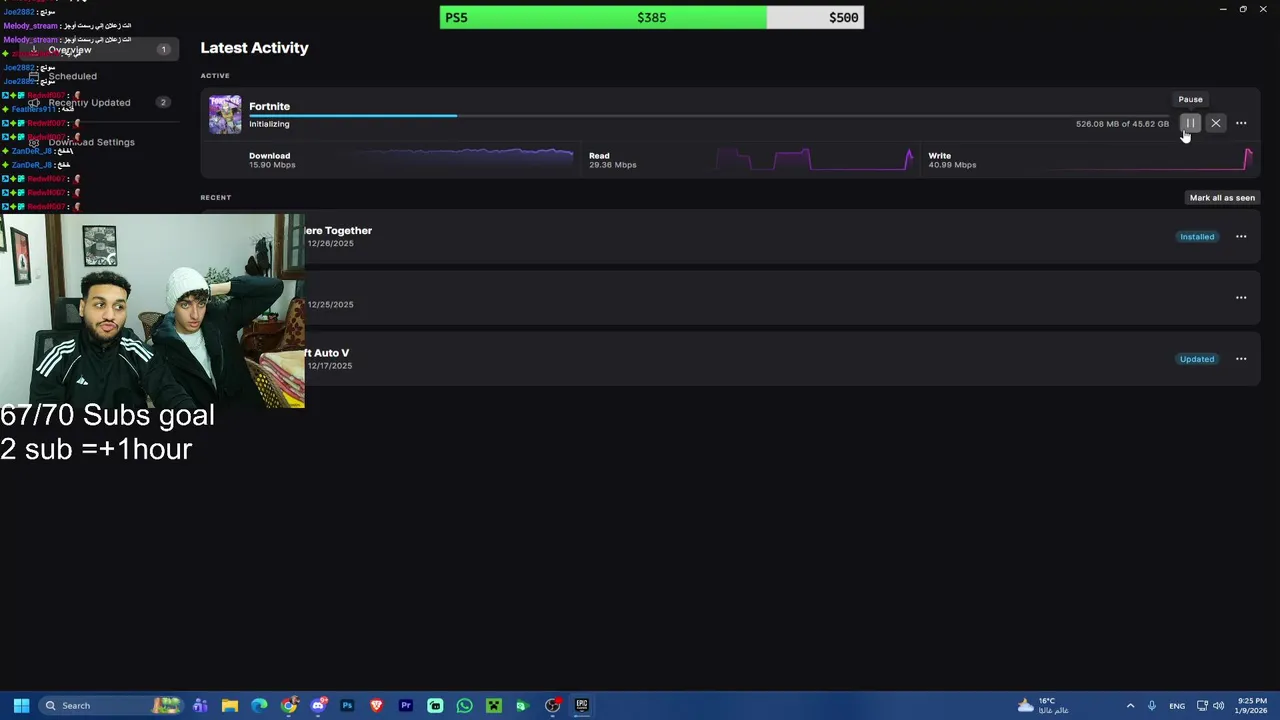
Task: Open Brave browser from the taskbar
Action: (376, 705)
